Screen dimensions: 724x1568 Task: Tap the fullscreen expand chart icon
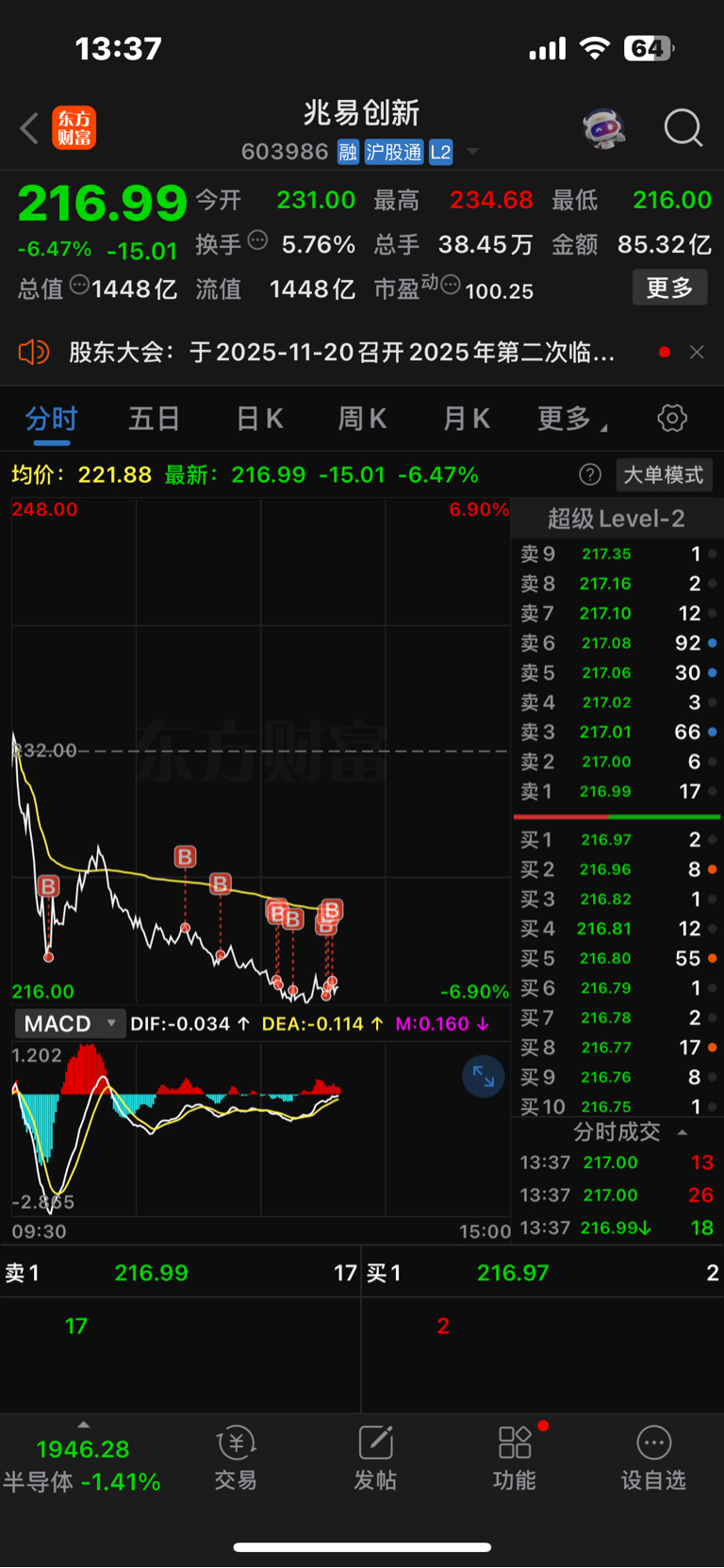(484, 1076)
